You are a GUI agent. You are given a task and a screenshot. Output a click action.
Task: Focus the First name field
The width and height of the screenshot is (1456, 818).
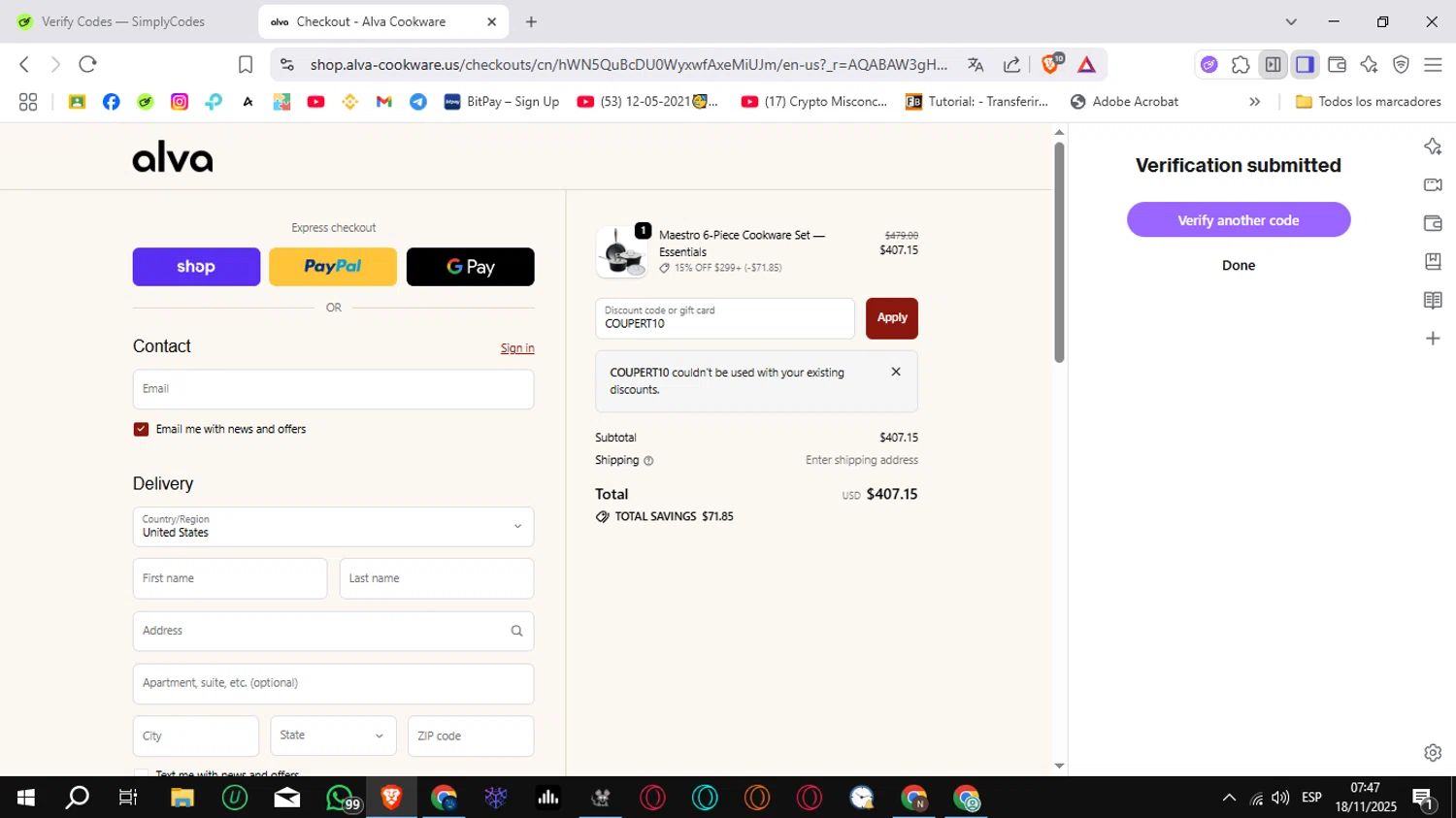point(230,578)
